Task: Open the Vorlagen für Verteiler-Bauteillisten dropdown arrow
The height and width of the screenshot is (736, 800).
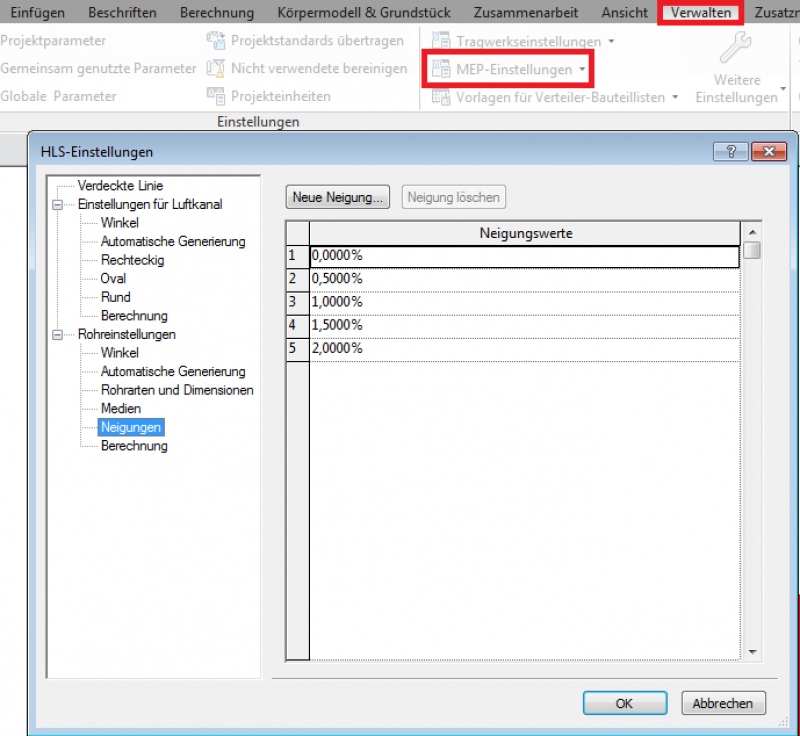Action: pyautogui.click(x=675, y=97)
